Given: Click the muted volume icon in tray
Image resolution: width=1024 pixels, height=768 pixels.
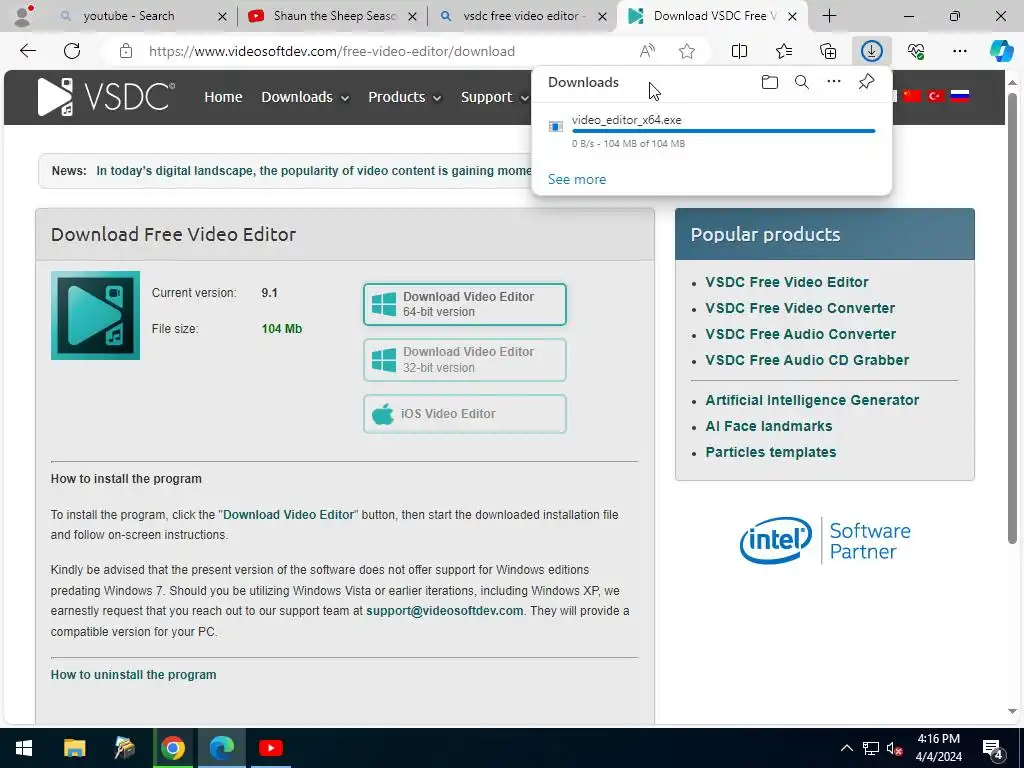Looking at the screenshot, I should pyautogui.click(x=894, y=748).
